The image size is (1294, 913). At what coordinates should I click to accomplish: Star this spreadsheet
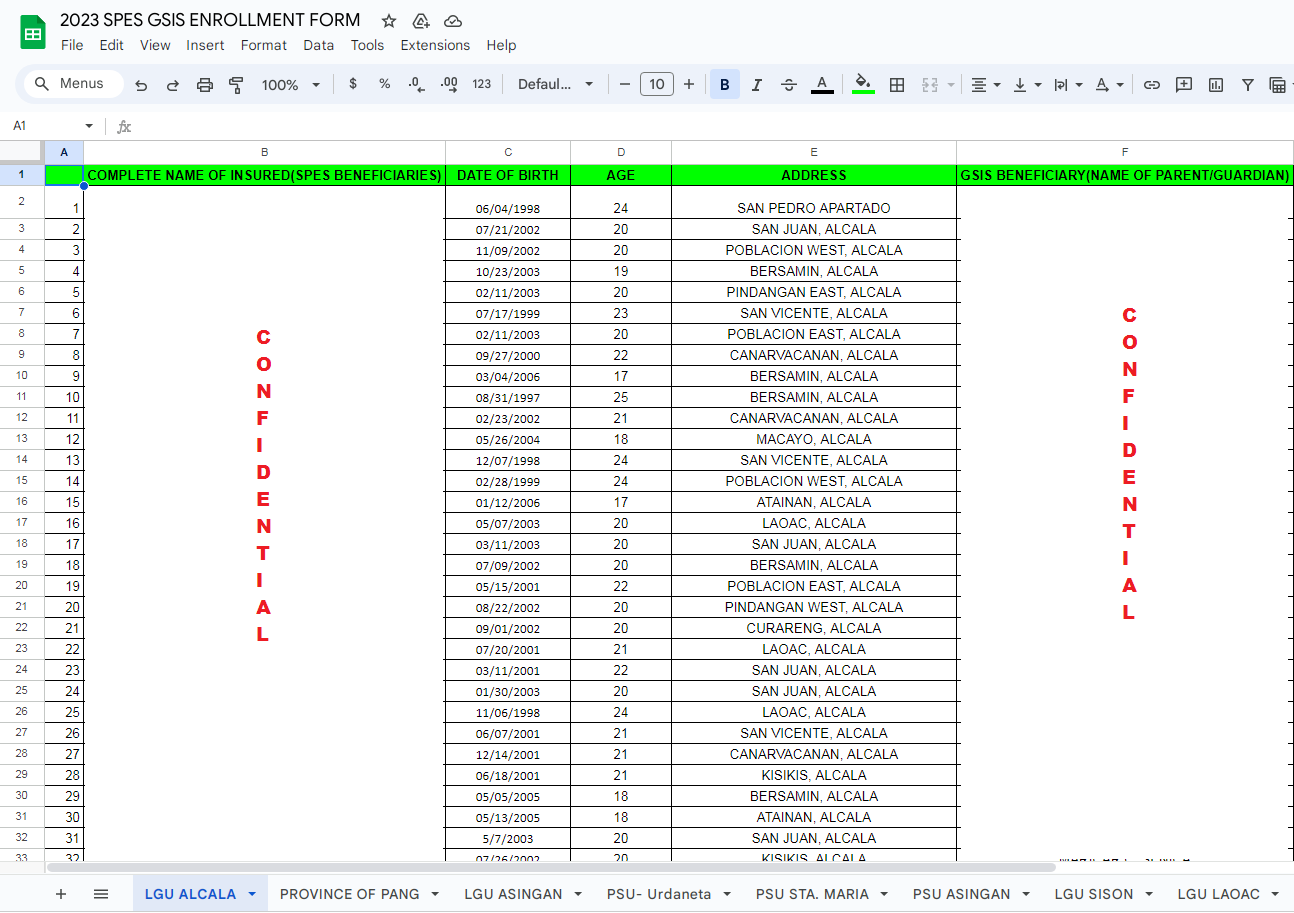(389, 21)
